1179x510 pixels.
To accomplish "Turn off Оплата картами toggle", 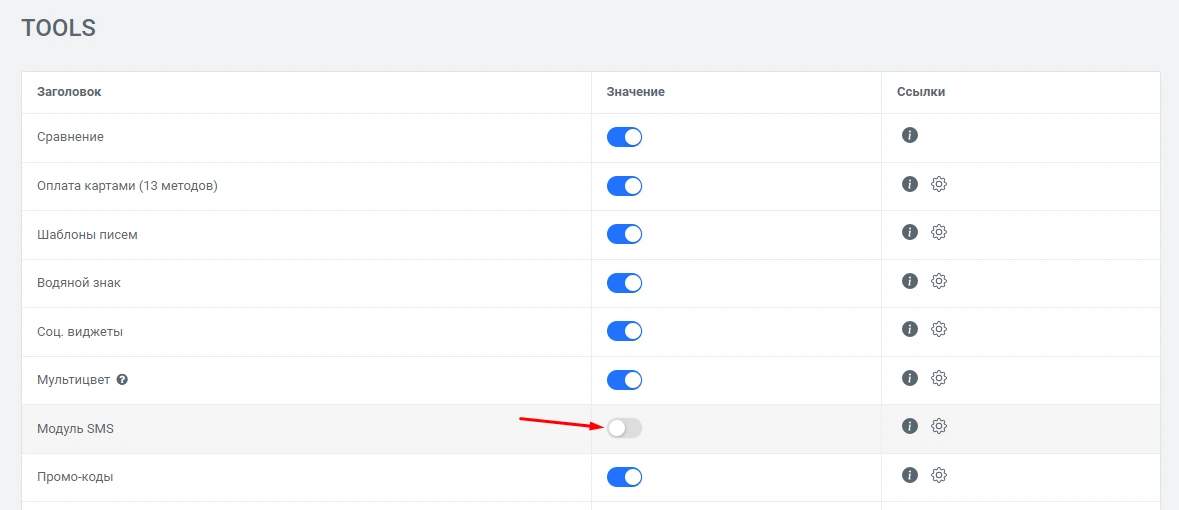I will (624, 186).
